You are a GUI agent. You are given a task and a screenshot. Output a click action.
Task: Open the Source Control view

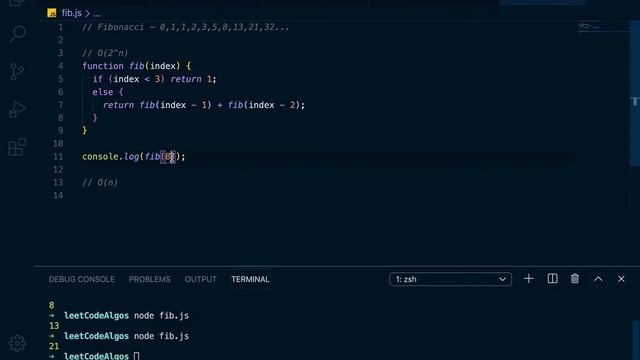pos(17,71)
